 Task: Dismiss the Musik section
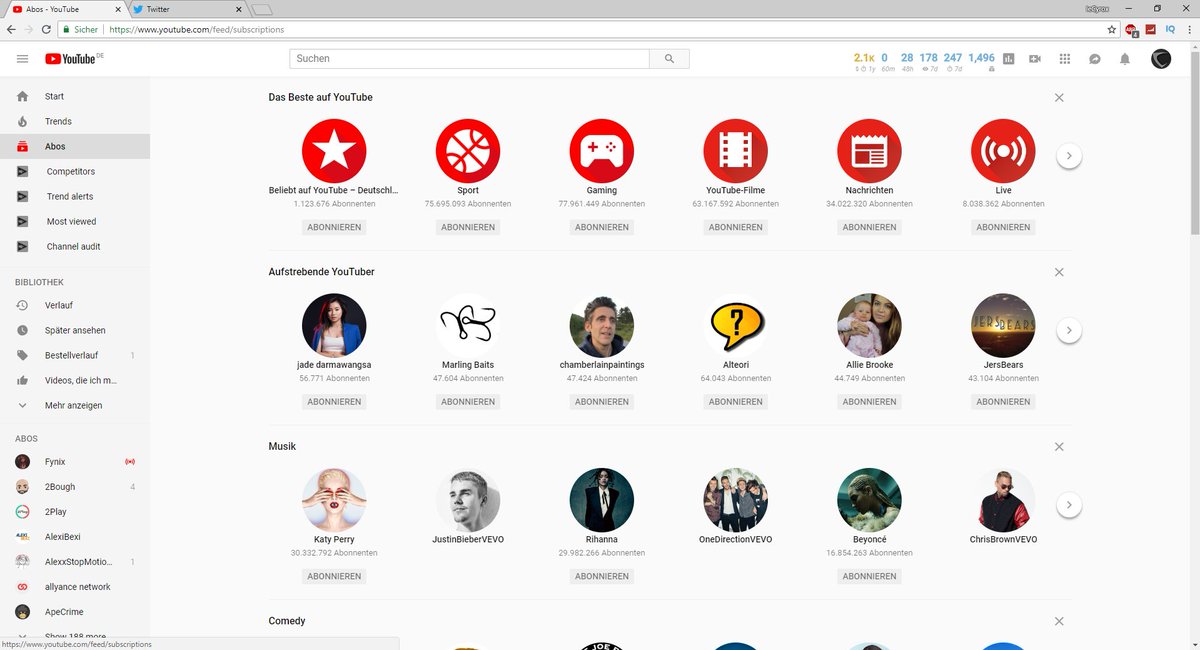(x=1059, y=446)
